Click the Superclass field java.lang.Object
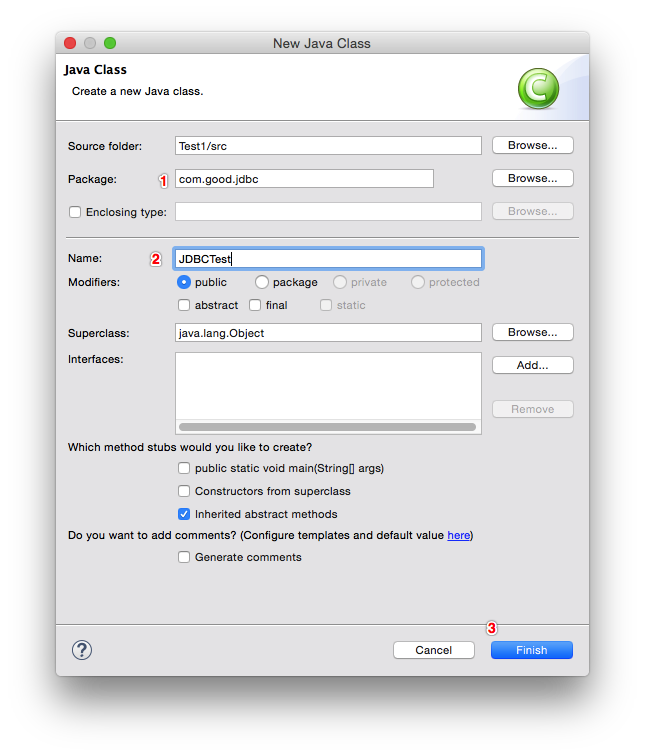645x756 pixels. tap(328, 333)
